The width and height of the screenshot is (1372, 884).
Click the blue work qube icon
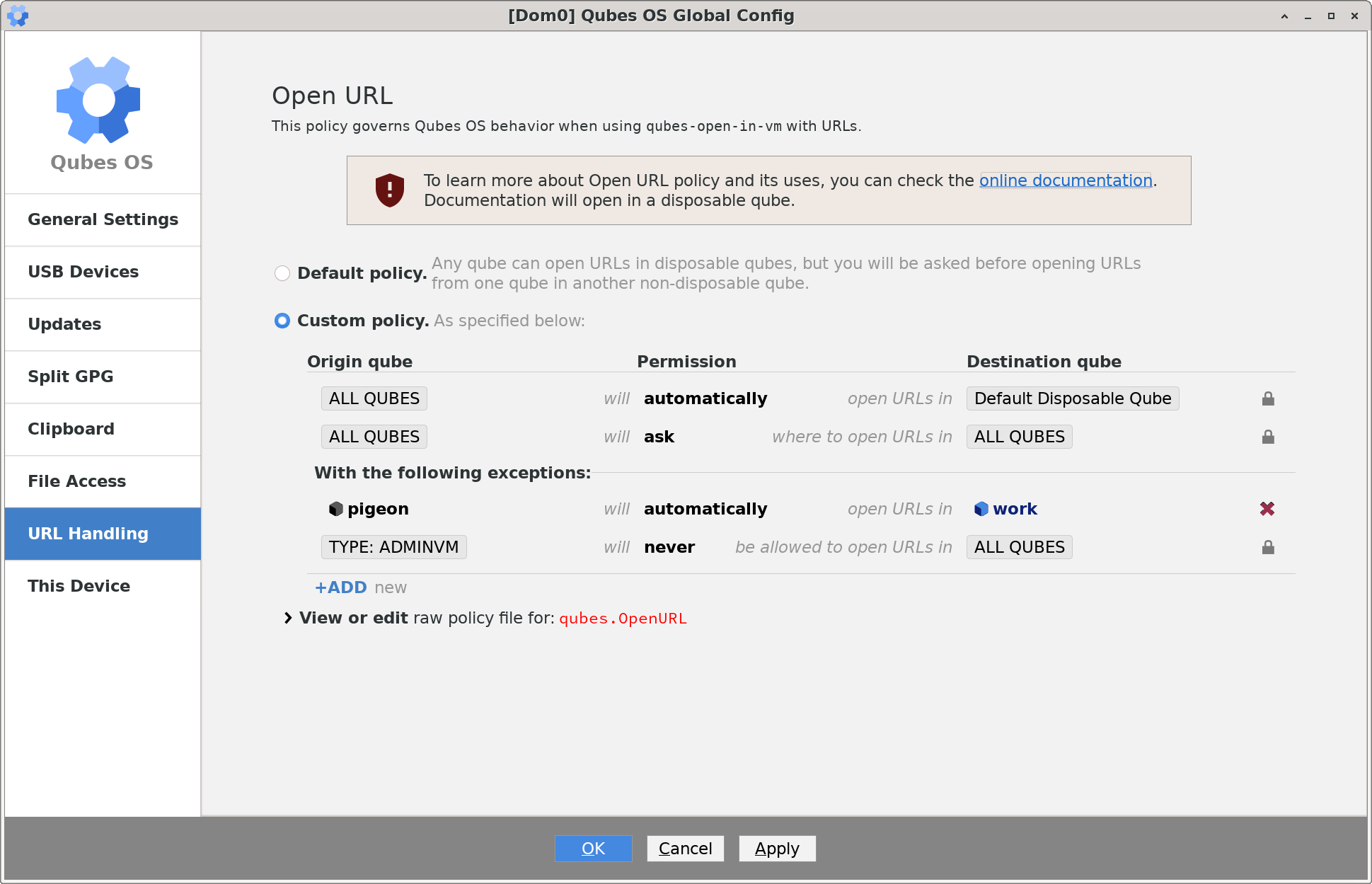click(981, 509)
